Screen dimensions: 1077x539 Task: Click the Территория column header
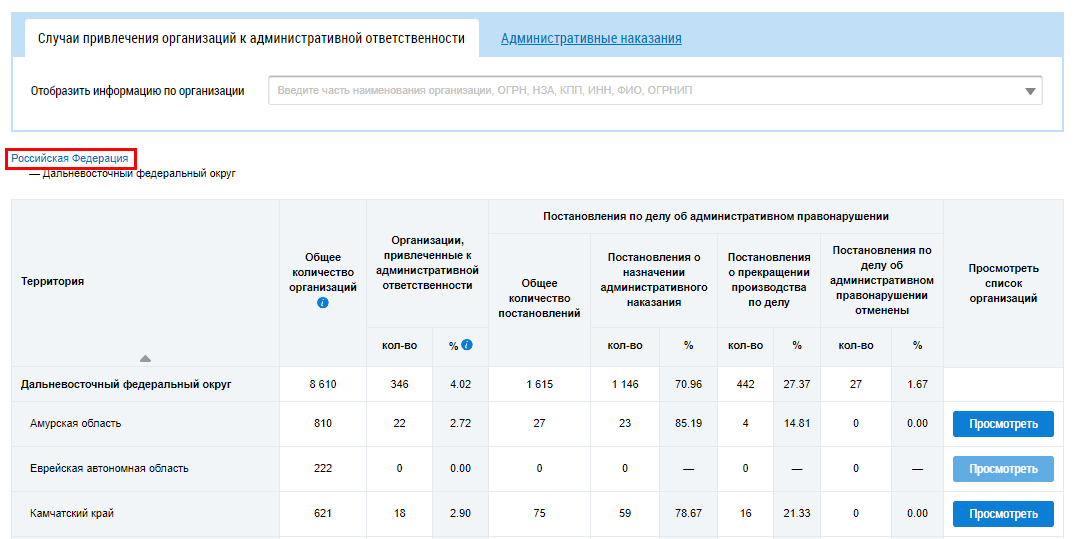(53, 282)
